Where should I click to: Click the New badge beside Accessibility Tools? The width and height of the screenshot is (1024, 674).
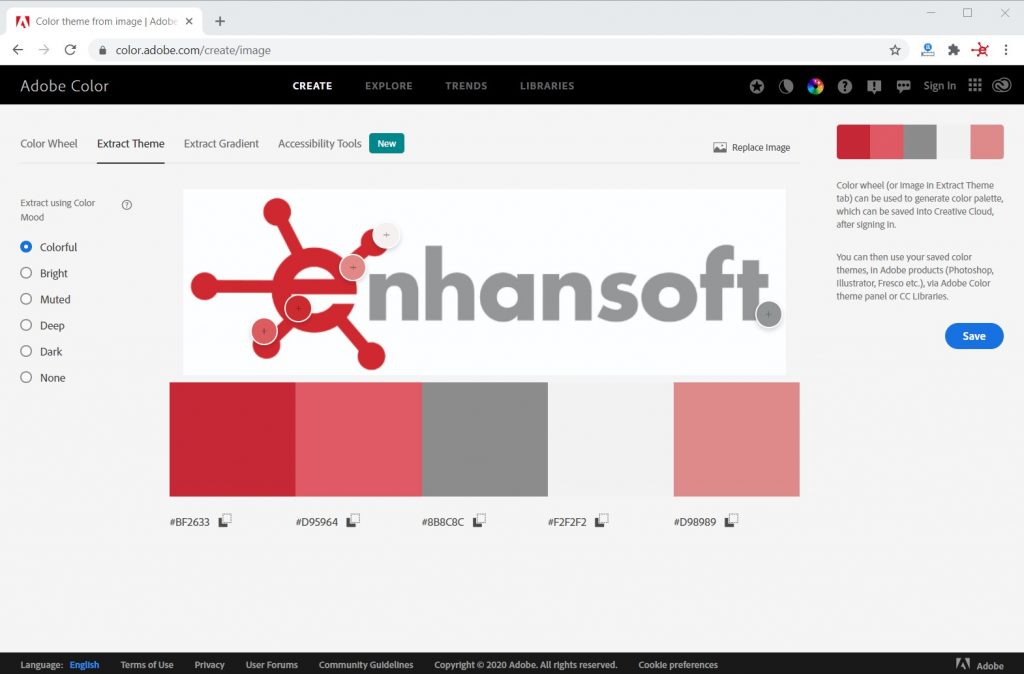pyautogui.click(x=387, y=144)
